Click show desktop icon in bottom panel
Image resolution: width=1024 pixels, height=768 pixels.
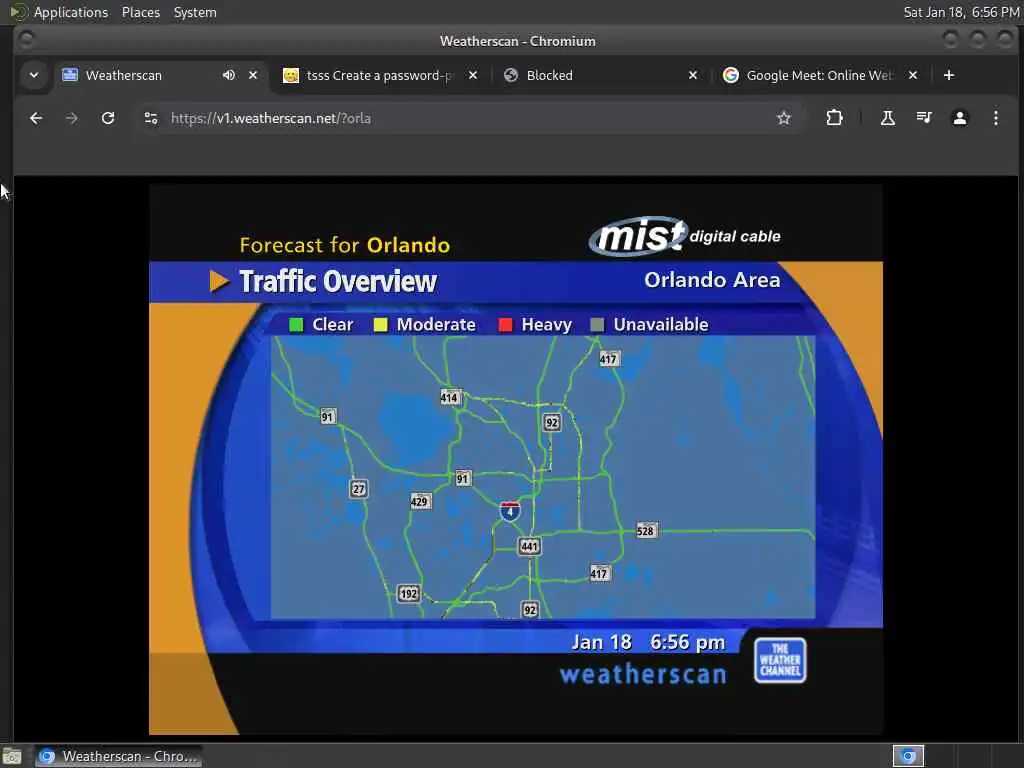tap(12, 757)
